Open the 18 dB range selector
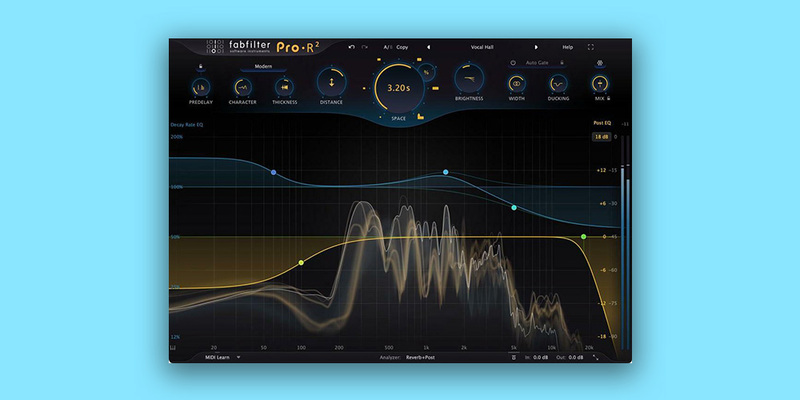Screen dimensions: 800x400 (601, 137)
